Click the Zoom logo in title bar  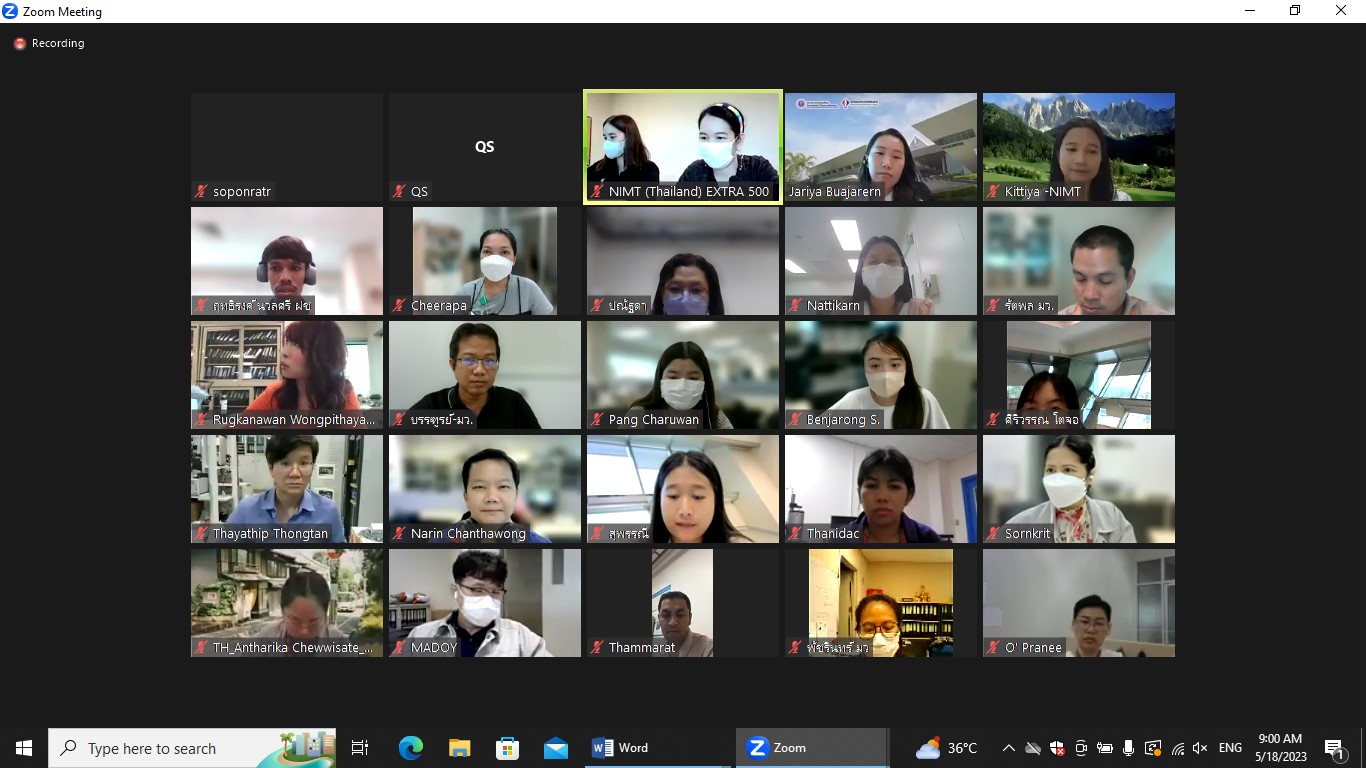point(11,12)
